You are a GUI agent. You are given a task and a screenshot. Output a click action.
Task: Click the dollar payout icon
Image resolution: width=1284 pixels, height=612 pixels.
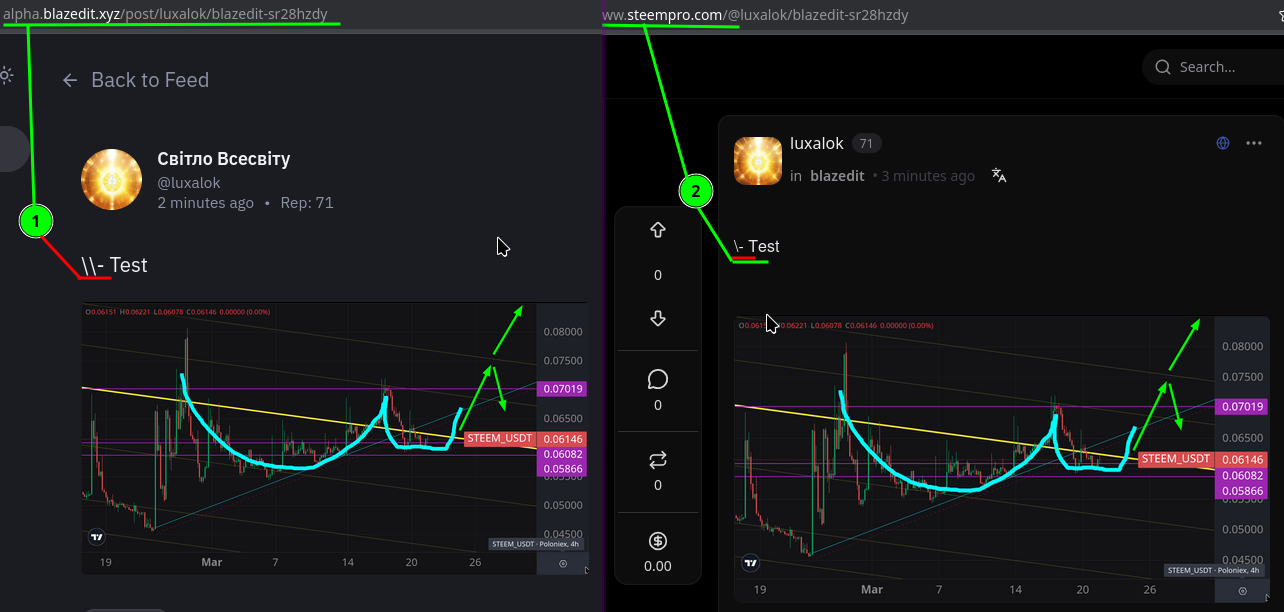click(x=657, y=541)
